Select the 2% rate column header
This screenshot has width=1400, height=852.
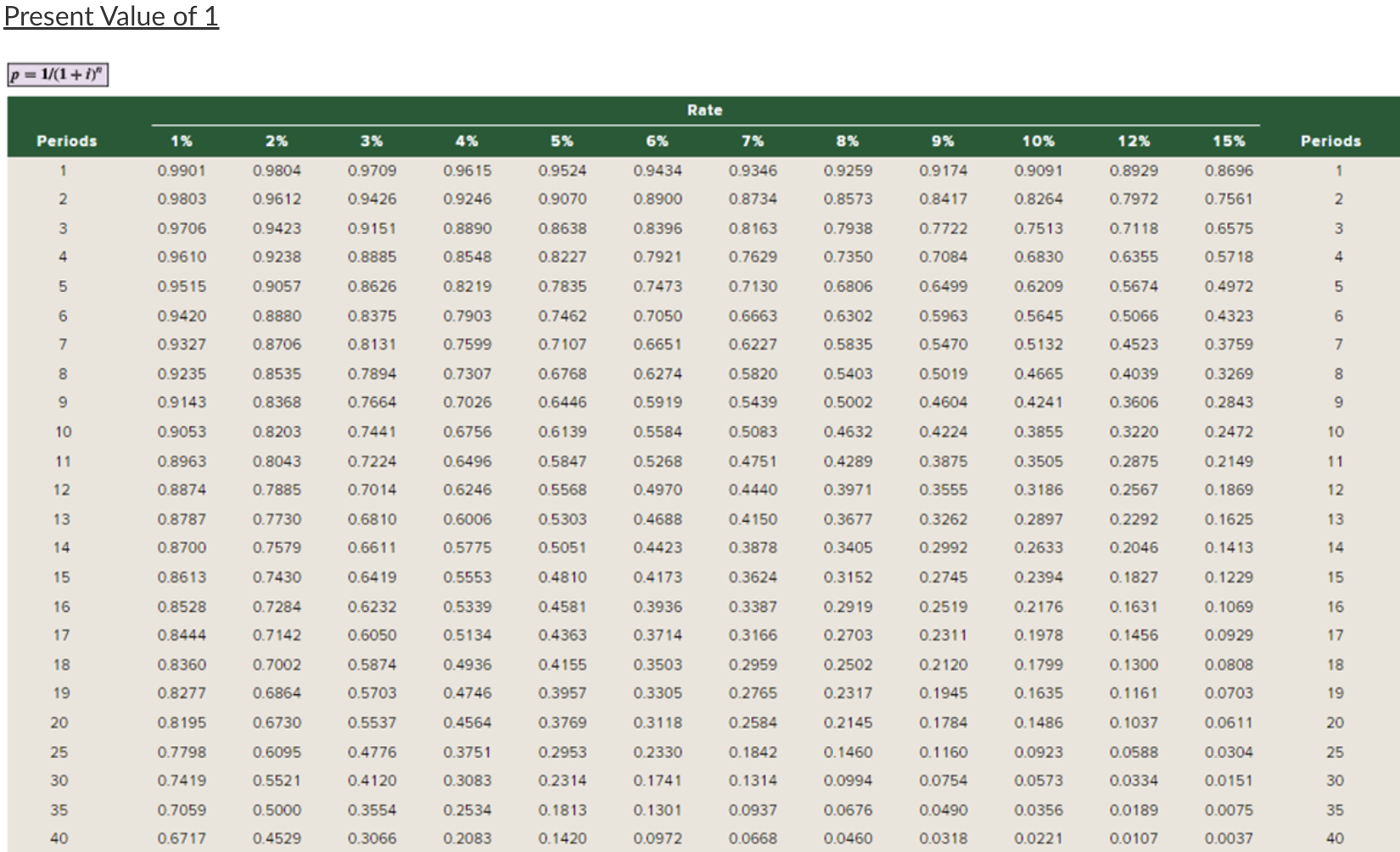(x=277, y=141)
